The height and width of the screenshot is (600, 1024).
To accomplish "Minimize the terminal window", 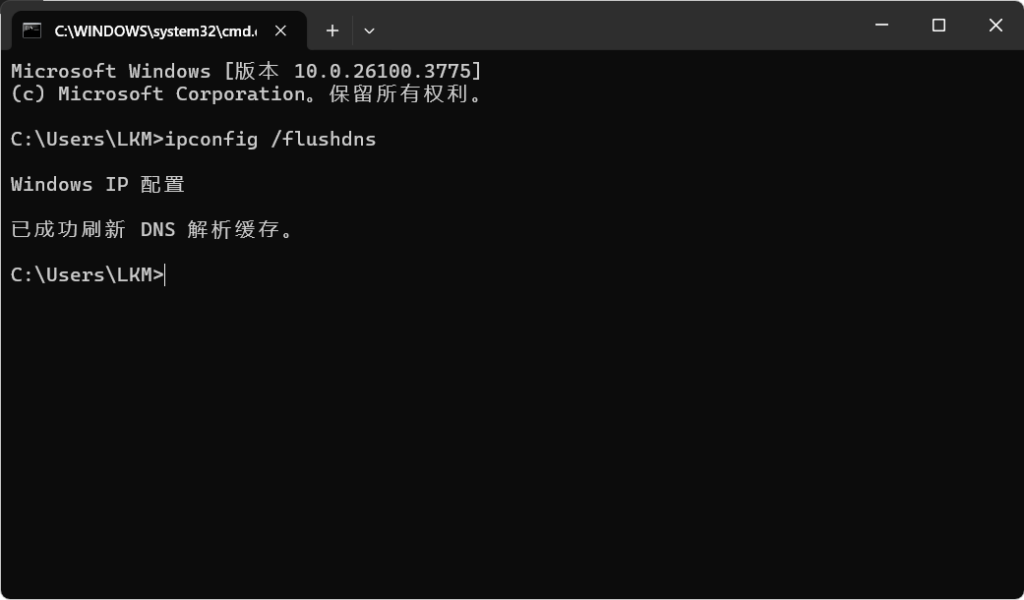I will [x=881, y=26].
